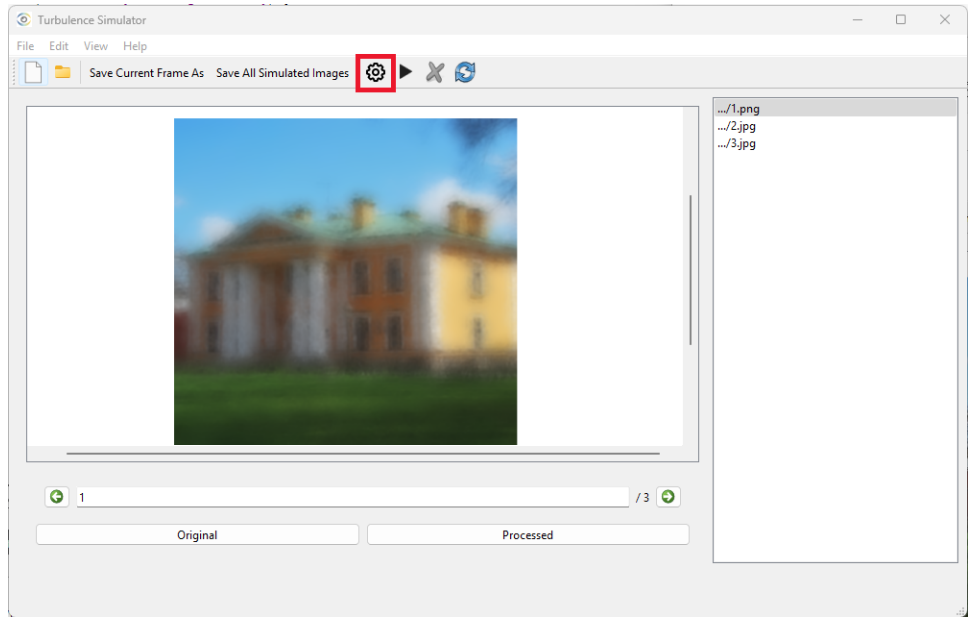Open the File menu
This screenshot has height=620, width=975.
[x=25, y=46]
